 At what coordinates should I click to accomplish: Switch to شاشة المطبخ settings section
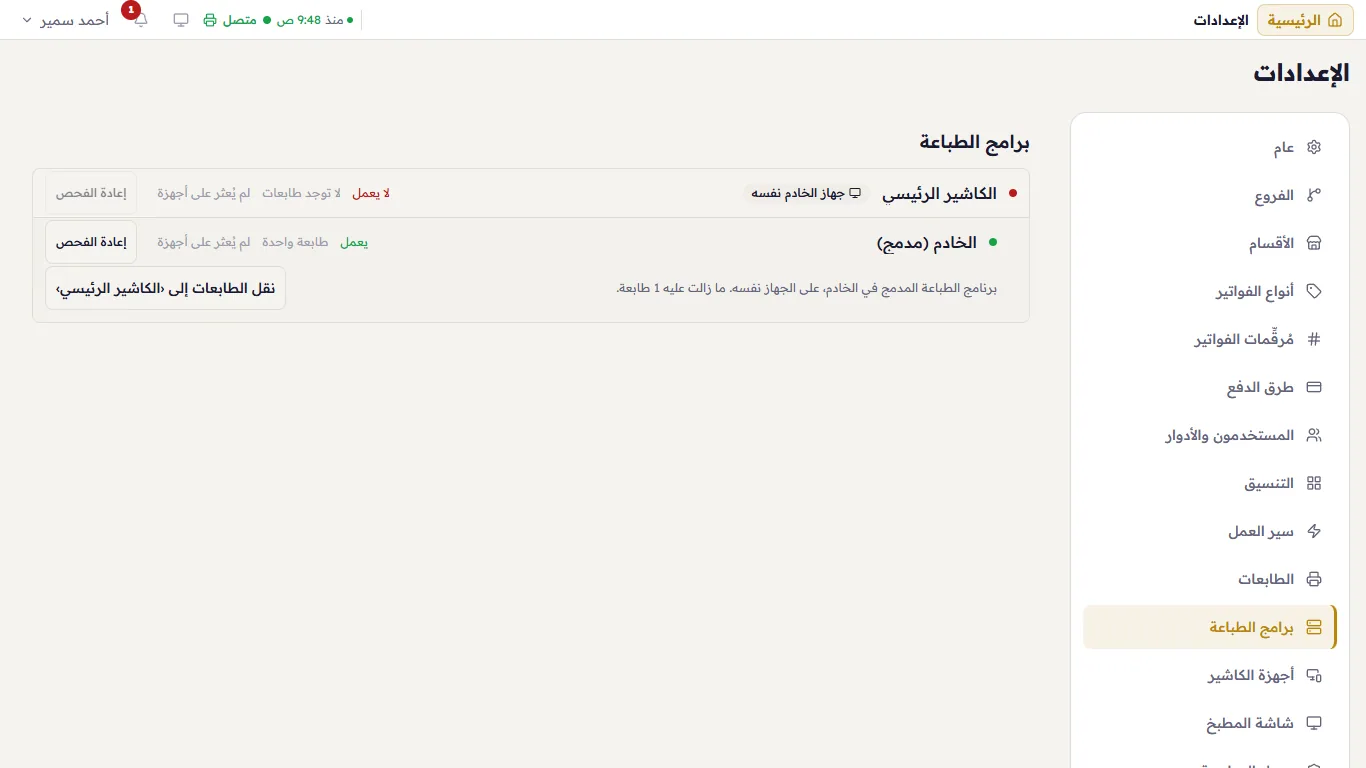[x=1210, y=724]
